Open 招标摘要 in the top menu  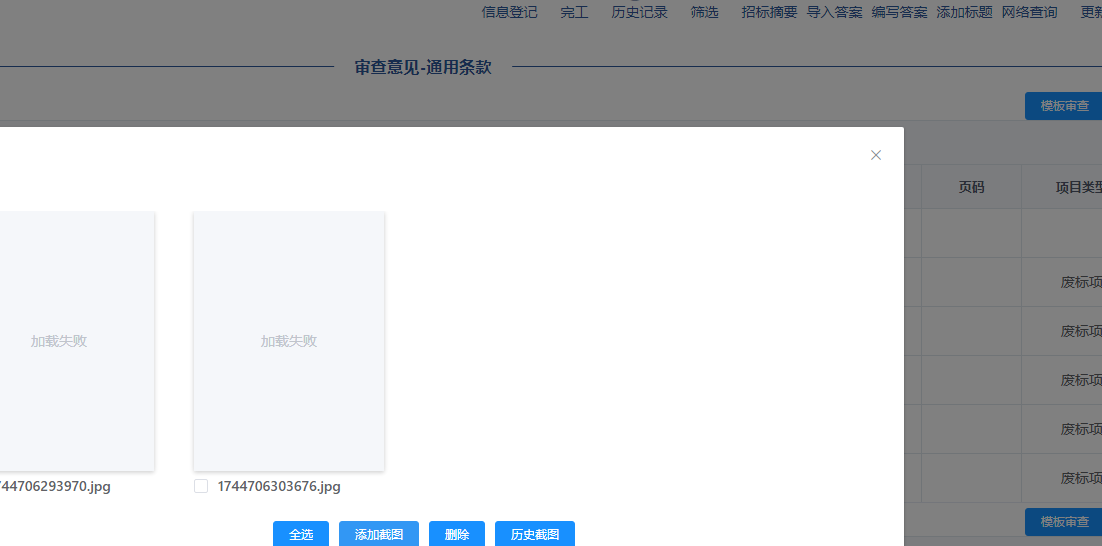(x=770, y=12)
